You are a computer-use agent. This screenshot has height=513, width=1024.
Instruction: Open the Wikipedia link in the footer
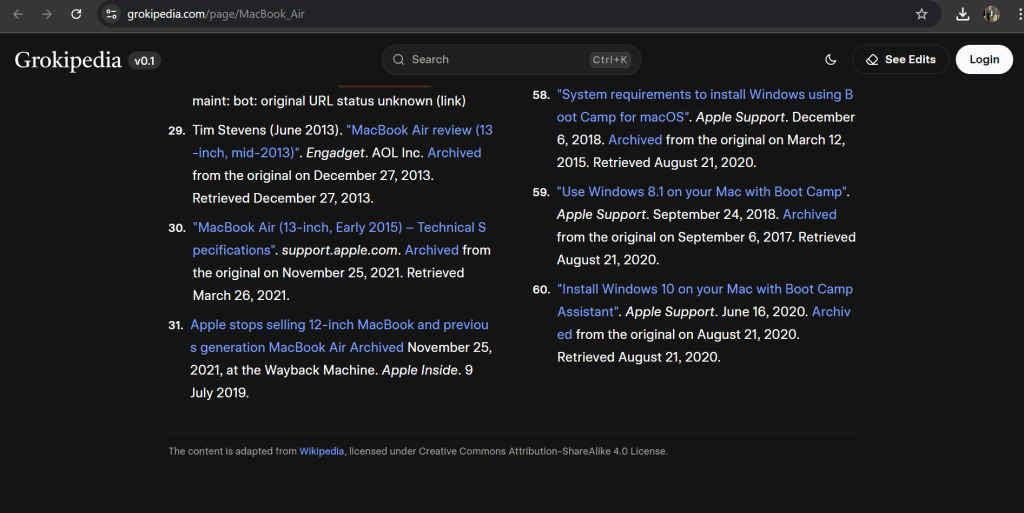(x=321, y=451)
